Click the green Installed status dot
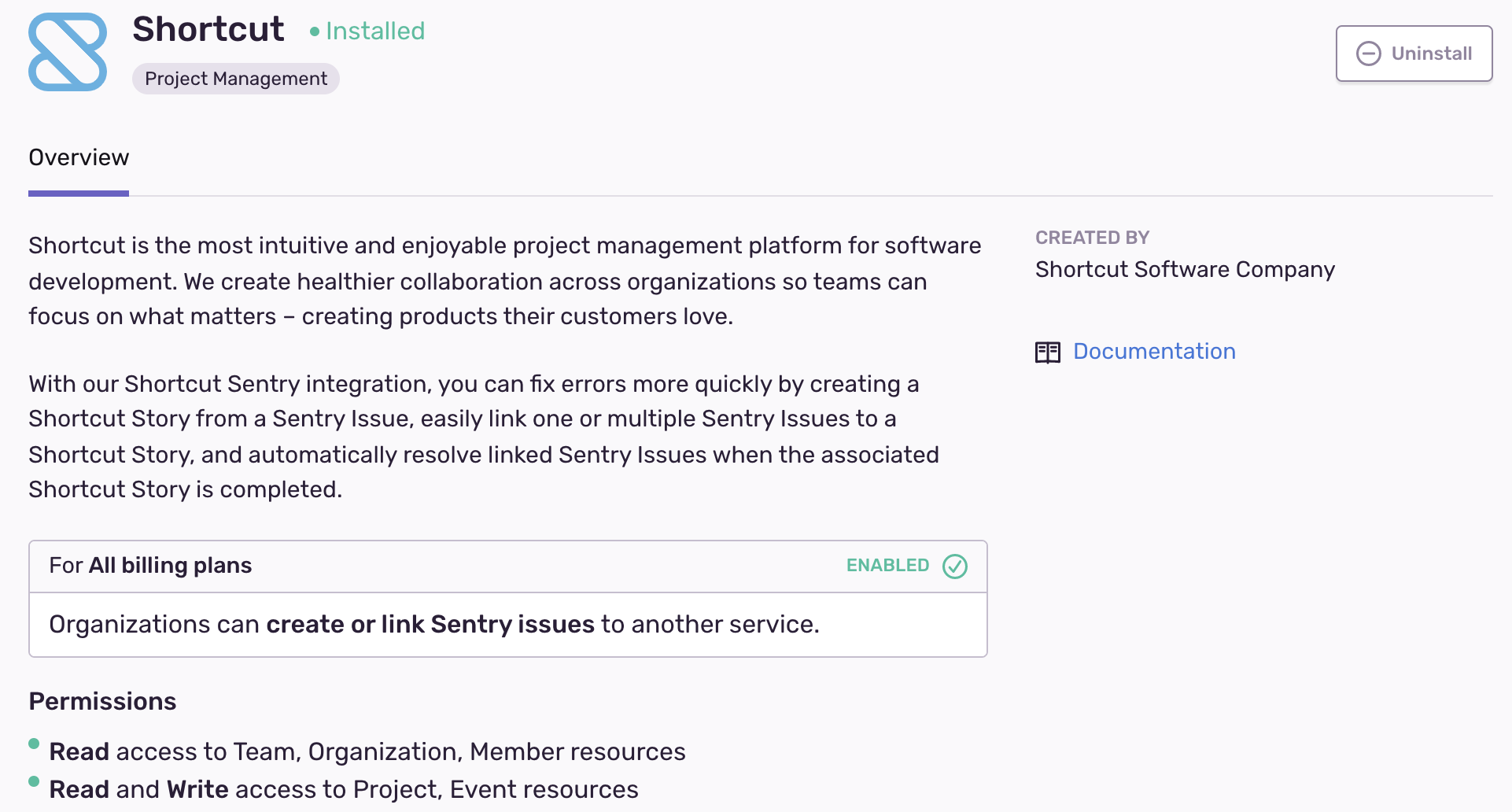This screenshot has width=1512, height=812. [x=315, y=31]
